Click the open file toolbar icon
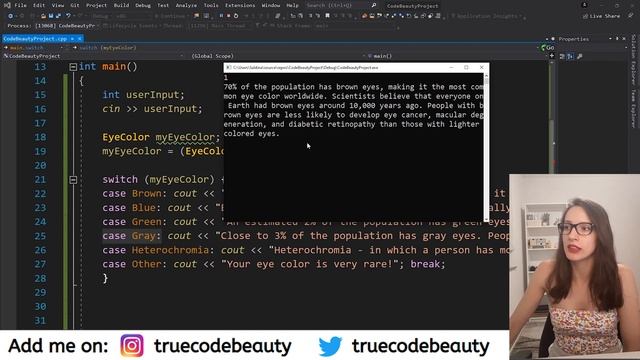 point(43,16)
